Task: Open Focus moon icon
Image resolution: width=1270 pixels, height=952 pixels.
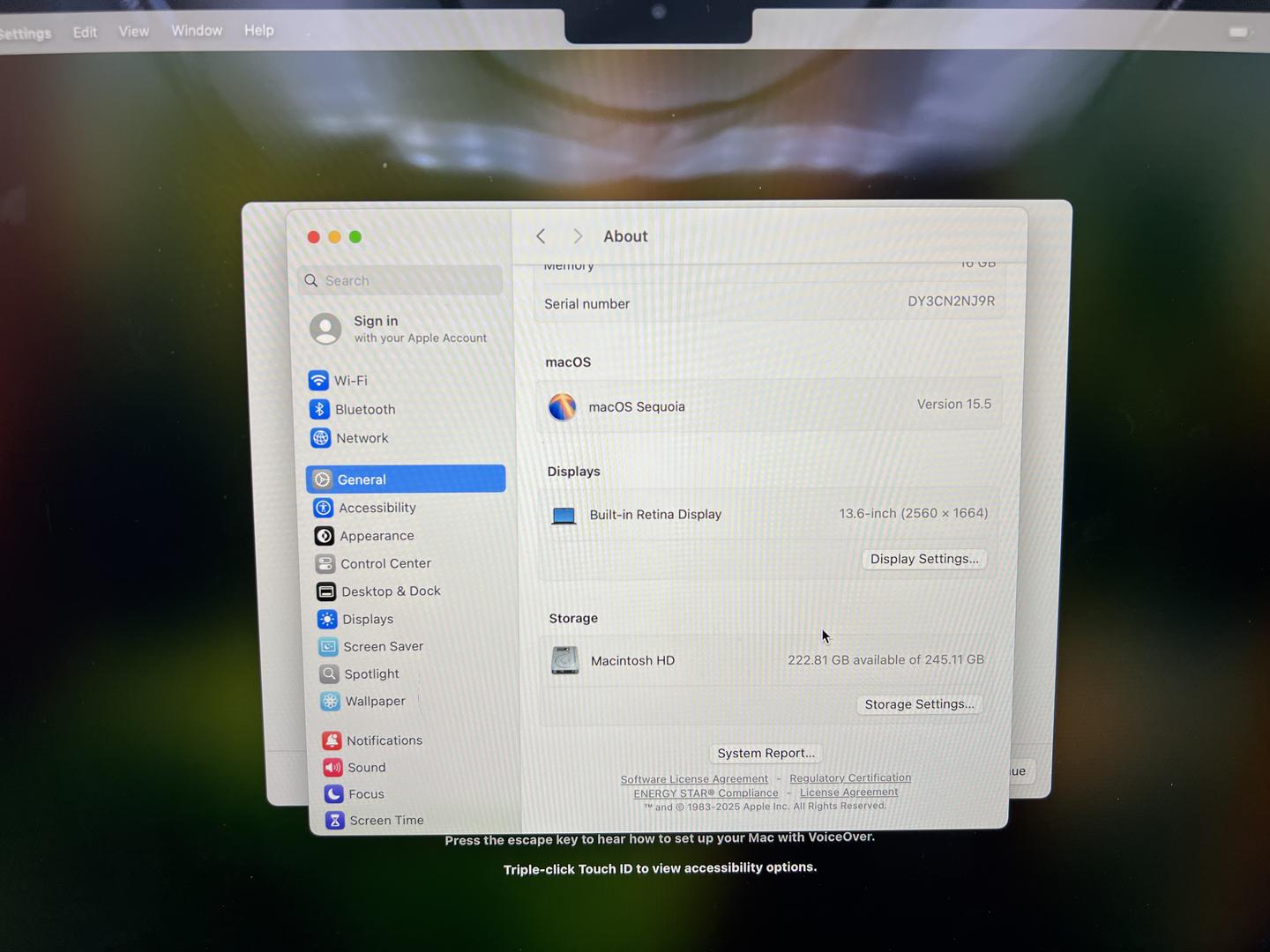Action: tap(333, 793)
